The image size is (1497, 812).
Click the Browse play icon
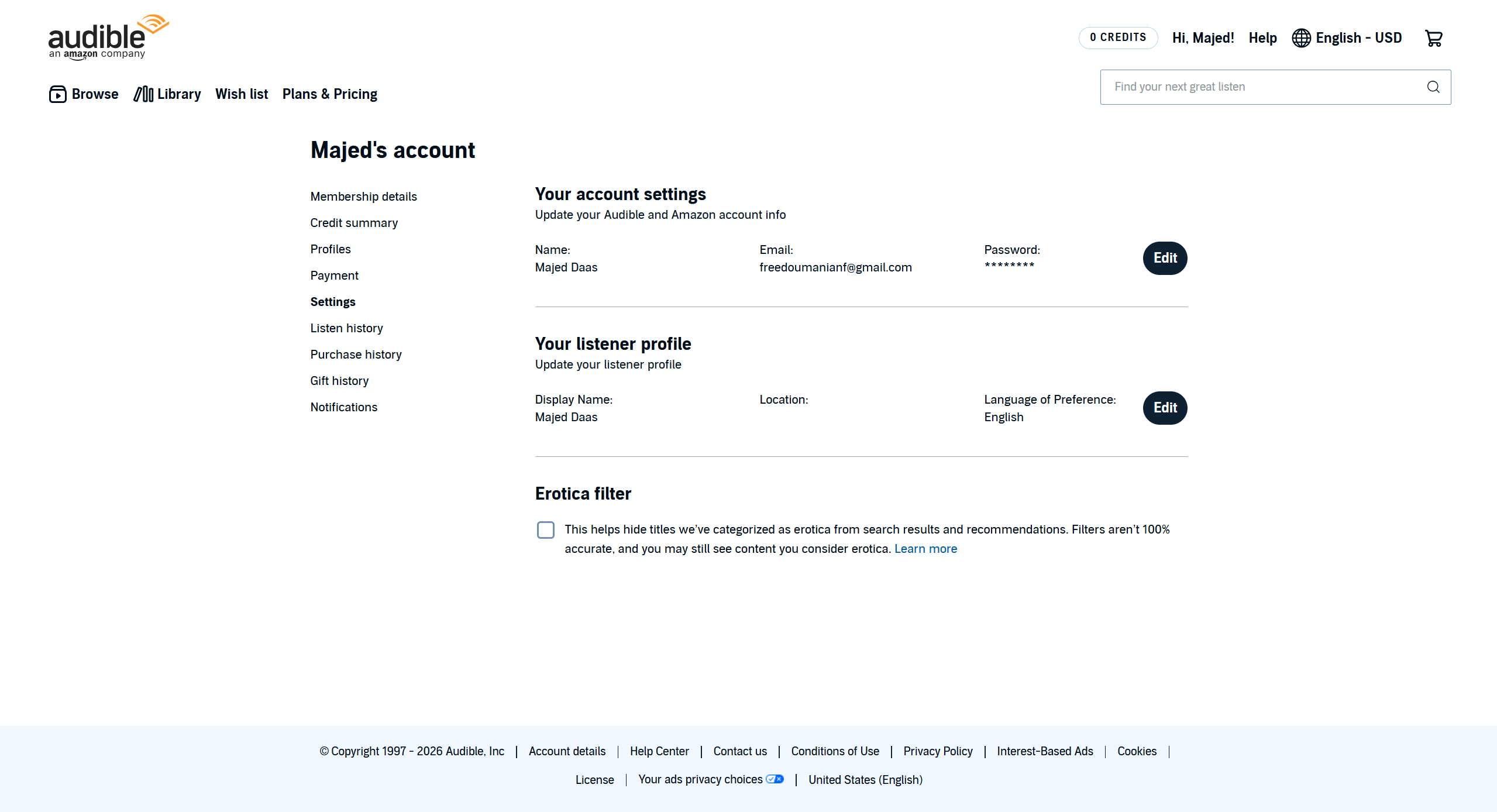57,94
